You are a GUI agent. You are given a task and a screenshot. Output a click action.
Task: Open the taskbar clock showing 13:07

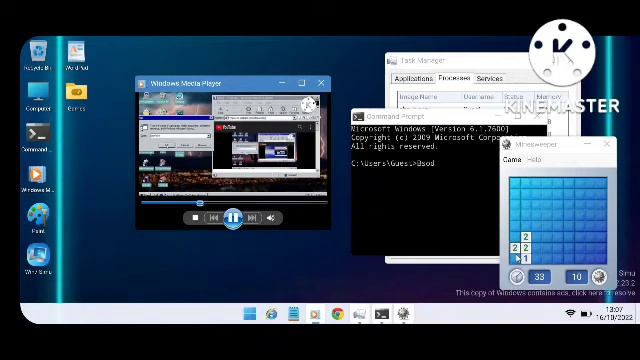[x=614, y=313]
